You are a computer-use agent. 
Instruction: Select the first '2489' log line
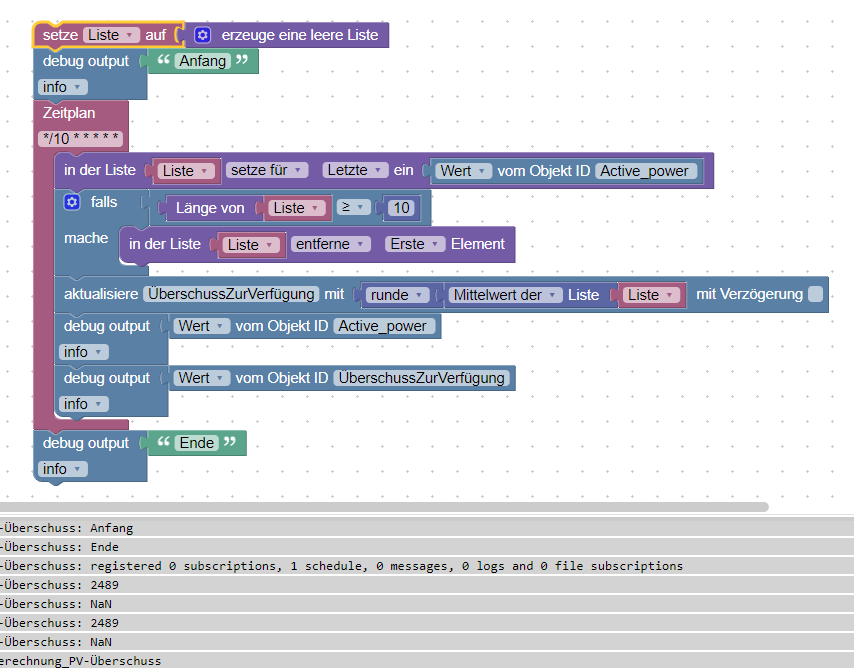point(427,585)
